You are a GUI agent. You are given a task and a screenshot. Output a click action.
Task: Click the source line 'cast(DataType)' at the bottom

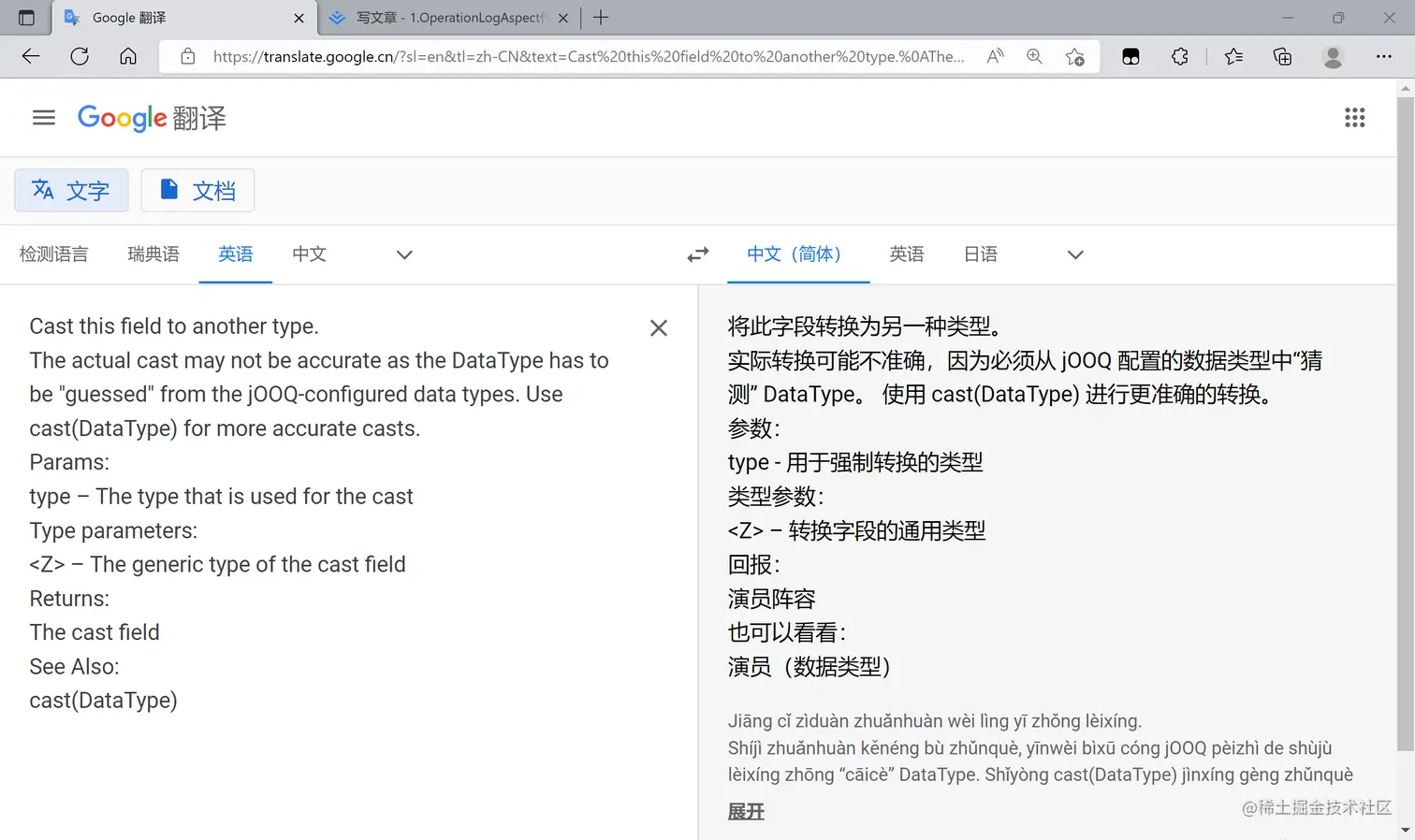coord(103,701)
